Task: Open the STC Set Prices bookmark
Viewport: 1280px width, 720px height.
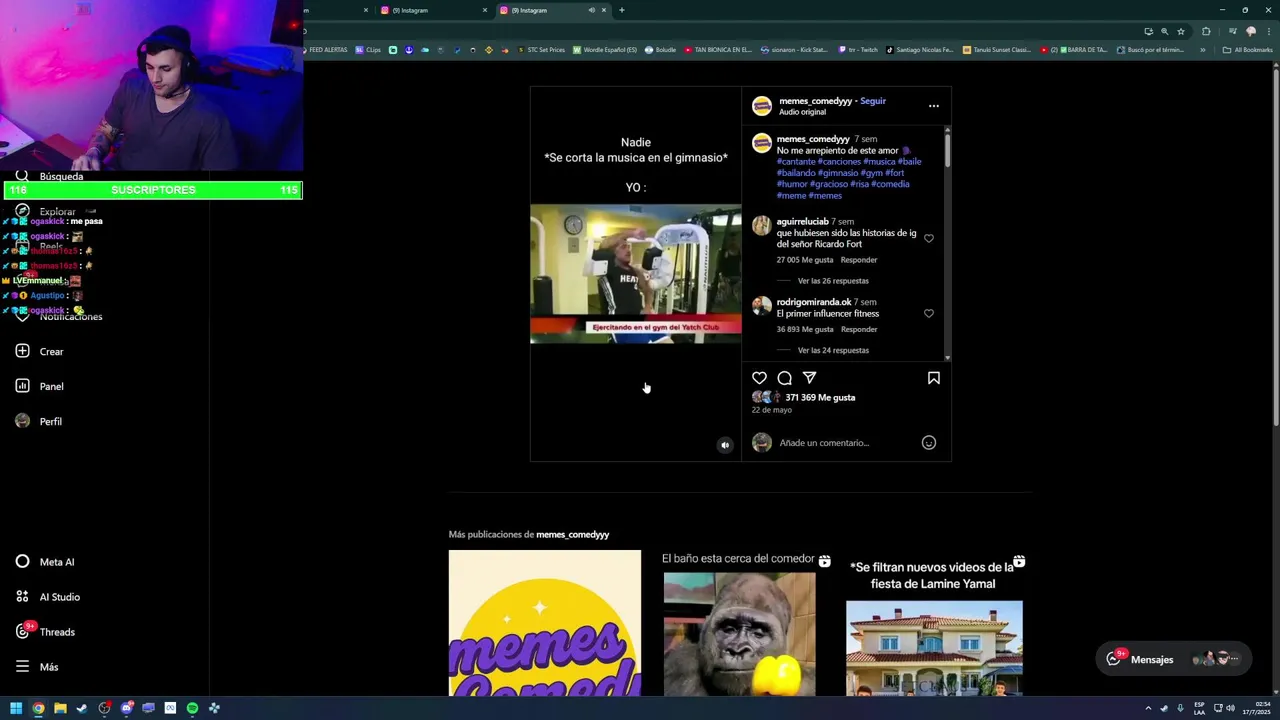Action: pos(541,49)
